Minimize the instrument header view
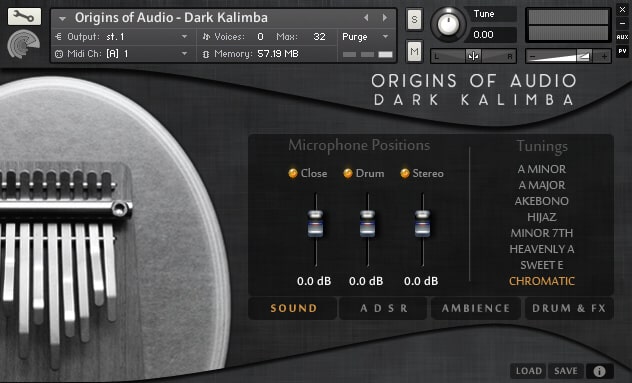The width and height of the screenshot is (632, 383). 622,23
